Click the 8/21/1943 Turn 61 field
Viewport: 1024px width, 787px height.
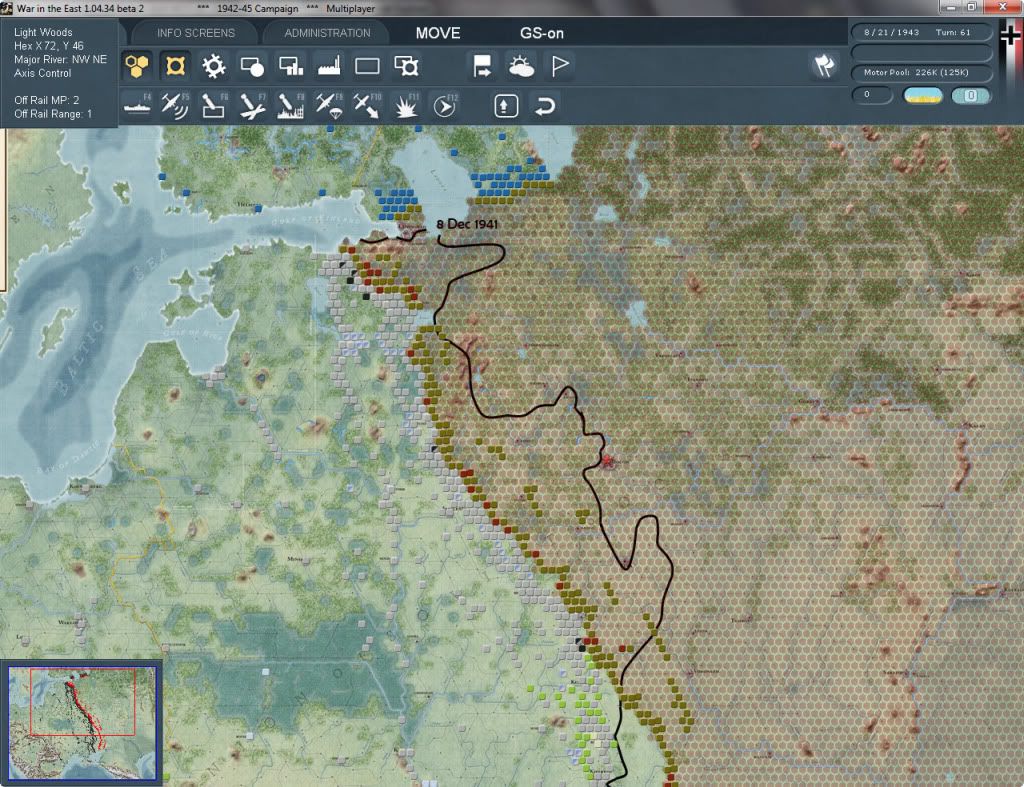tap(921, 32)
